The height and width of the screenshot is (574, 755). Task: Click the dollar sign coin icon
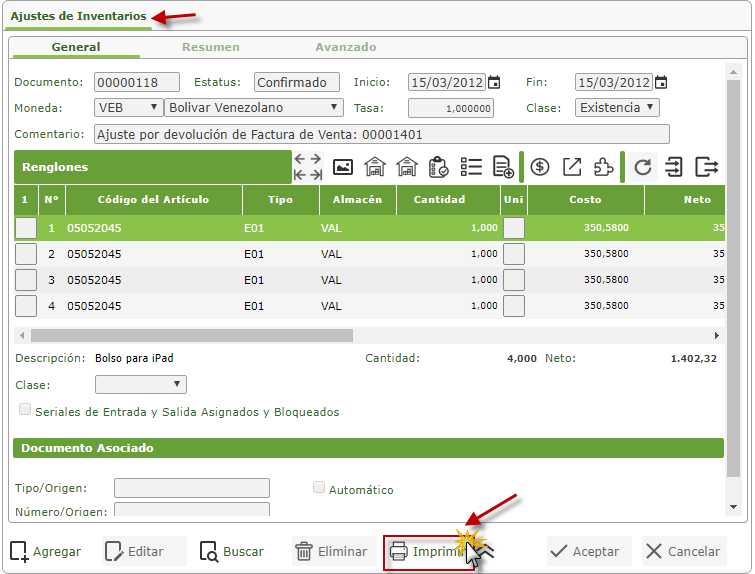pos(540,167)
